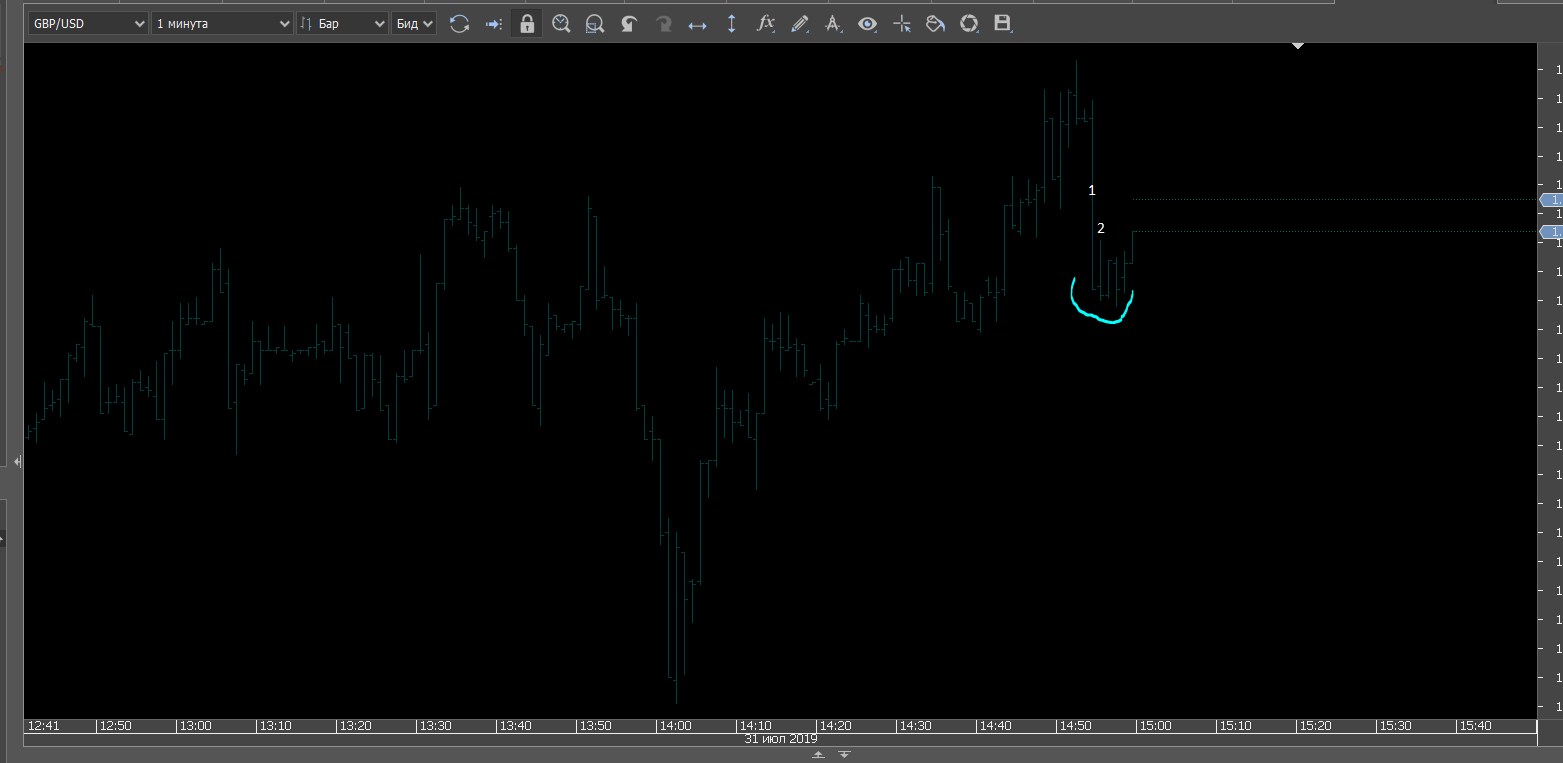The height and width of the screenshot is (763, 1563).
Task: Click the paint bucket color icon
Action: click(x=935, y=23)
